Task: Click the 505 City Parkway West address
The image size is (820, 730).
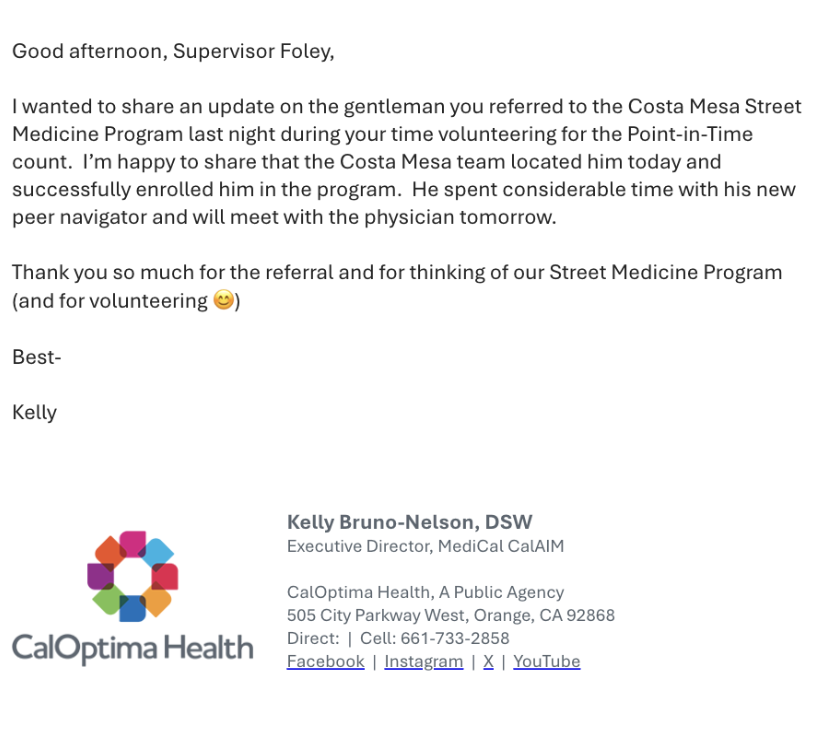Action: [x=450, y=615]
